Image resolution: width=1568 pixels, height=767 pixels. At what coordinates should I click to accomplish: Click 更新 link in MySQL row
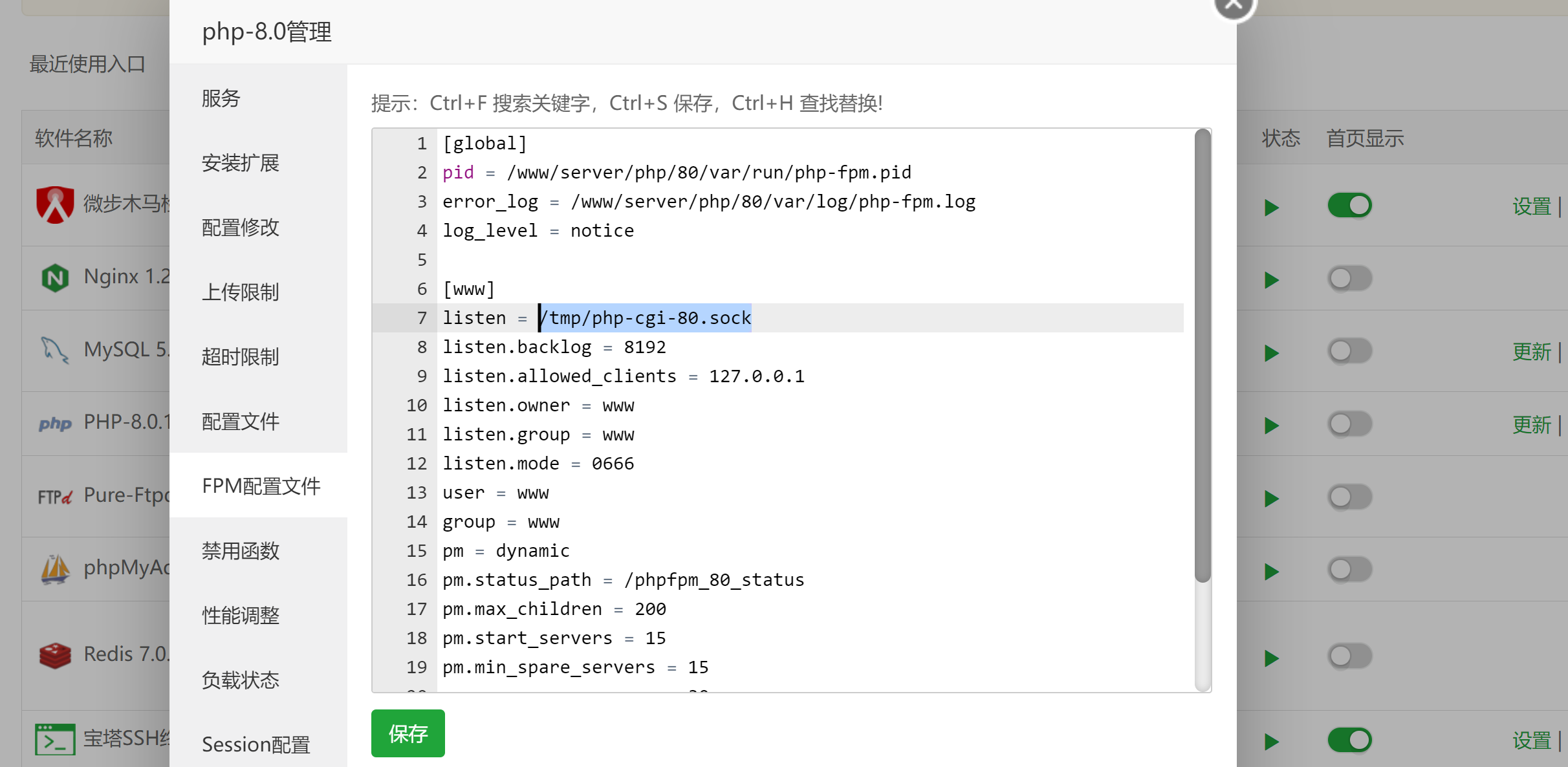coord(1531,352)
